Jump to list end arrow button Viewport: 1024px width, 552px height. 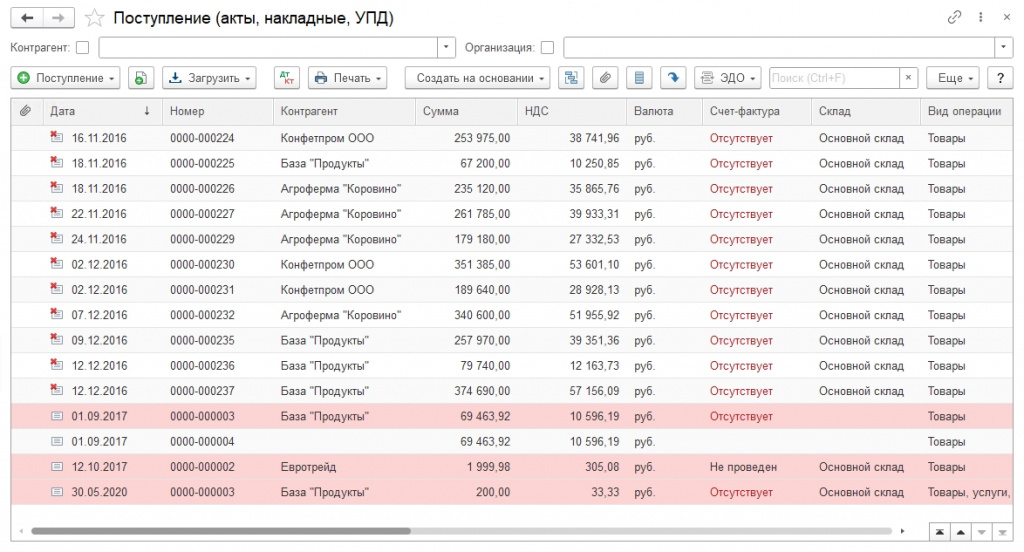coord(1002,532)
